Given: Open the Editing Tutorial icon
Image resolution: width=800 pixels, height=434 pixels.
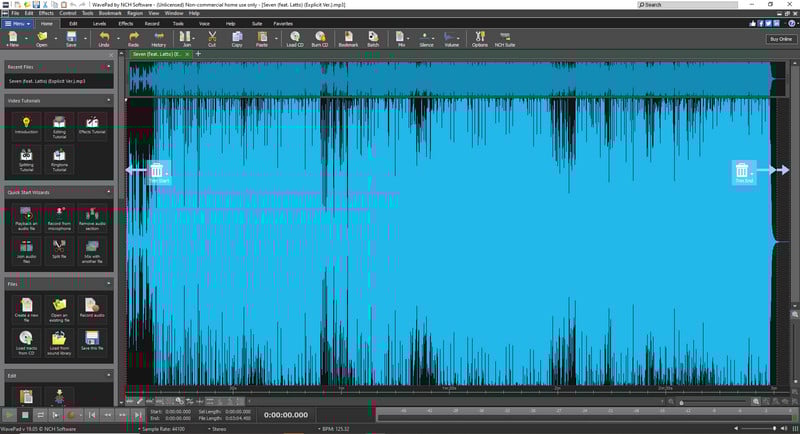Looking at the screenshot, I should [x=59, y=126].
